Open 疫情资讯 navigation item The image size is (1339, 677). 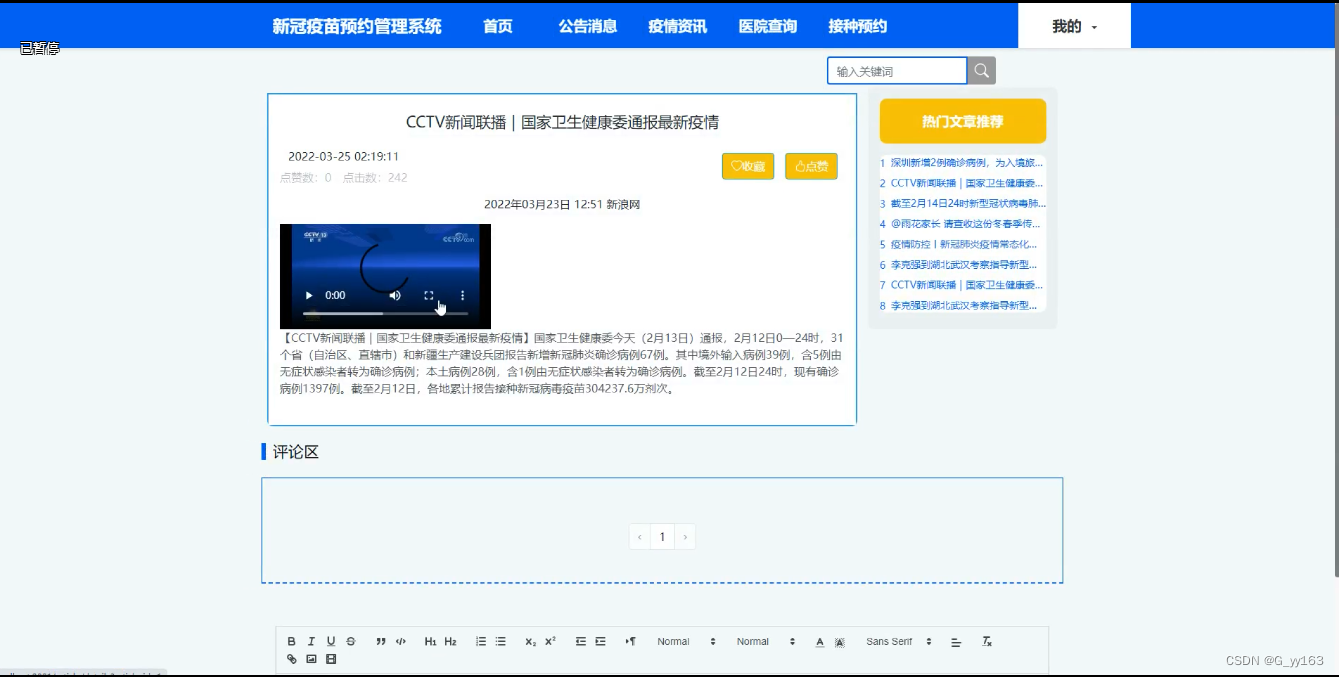coord(678,26)
